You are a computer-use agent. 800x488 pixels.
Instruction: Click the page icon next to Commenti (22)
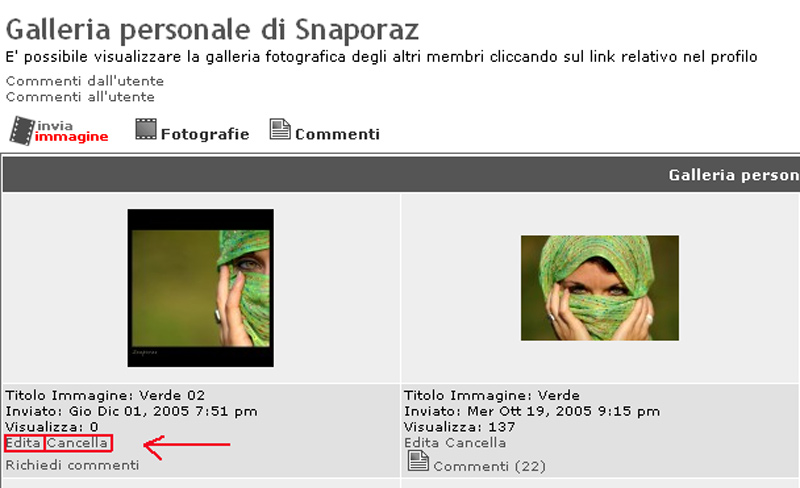418,461
